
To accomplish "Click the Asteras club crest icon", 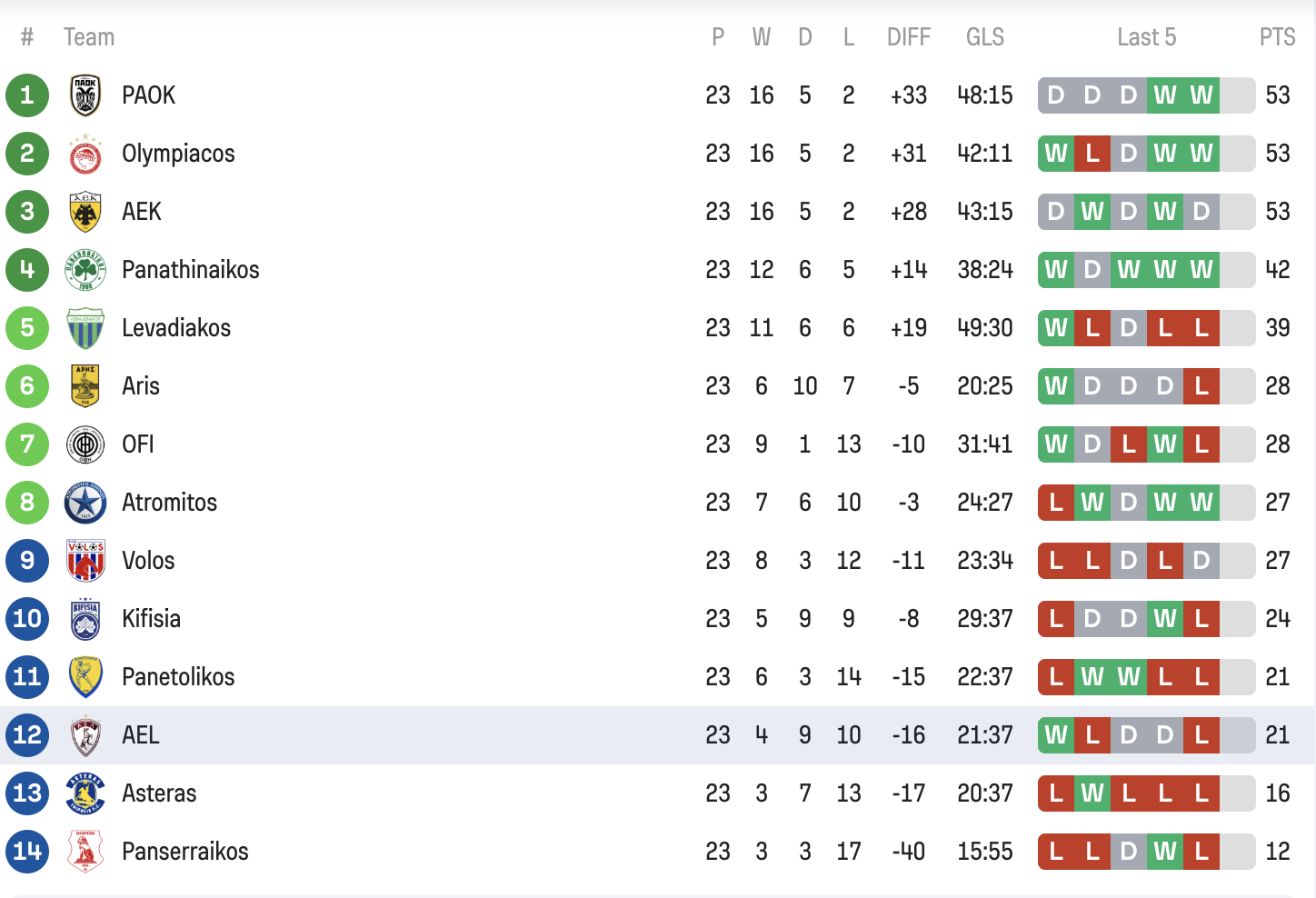I will coord(85,793).
